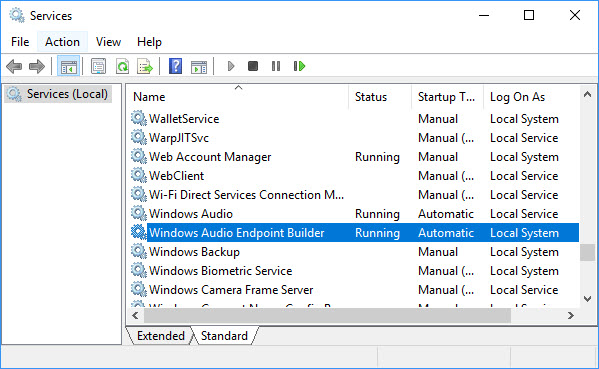Image resolution: width=599 pixels, height=369 pixels.
Task: Click gear icon next to Windows Audio
Action: 139,213
